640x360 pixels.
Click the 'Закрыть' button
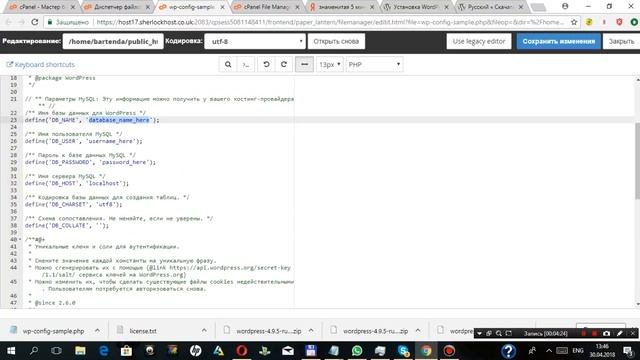coord(621,41)
